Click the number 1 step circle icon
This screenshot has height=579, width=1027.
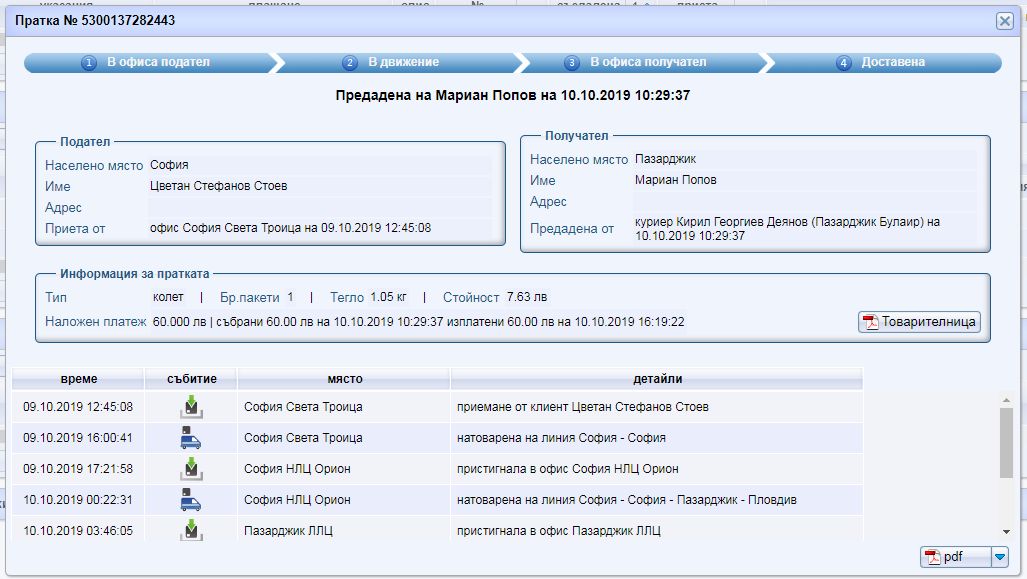coord(89,63)
